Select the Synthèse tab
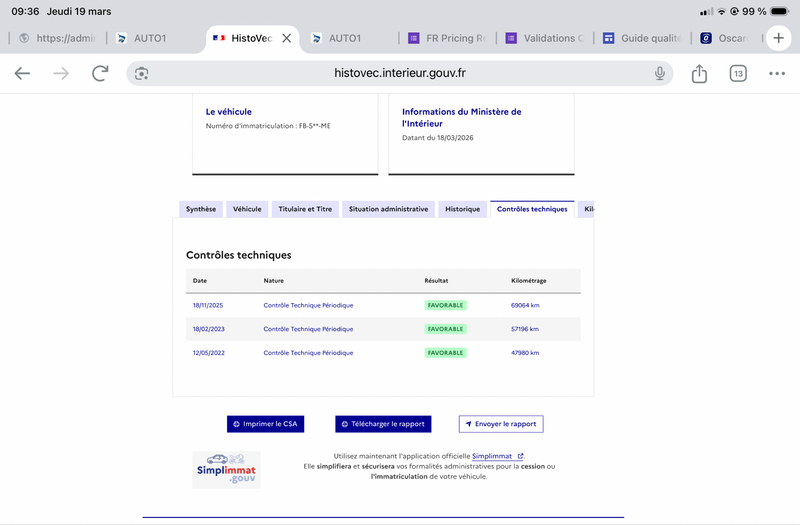This screenshot has width=800, height=525. pyautogui.click(x=201, y=209)
